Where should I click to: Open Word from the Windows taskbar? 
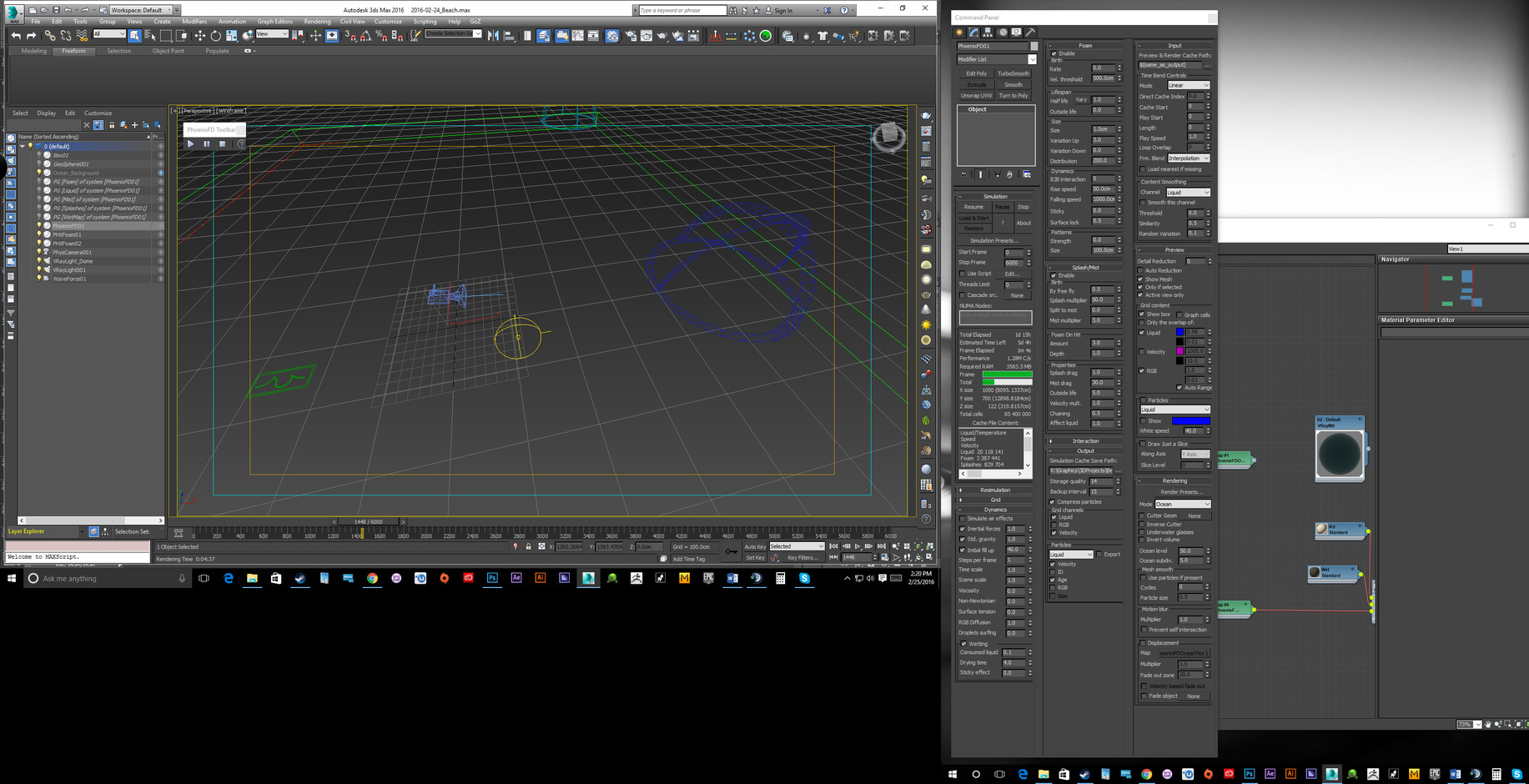(x=732, y=578)
